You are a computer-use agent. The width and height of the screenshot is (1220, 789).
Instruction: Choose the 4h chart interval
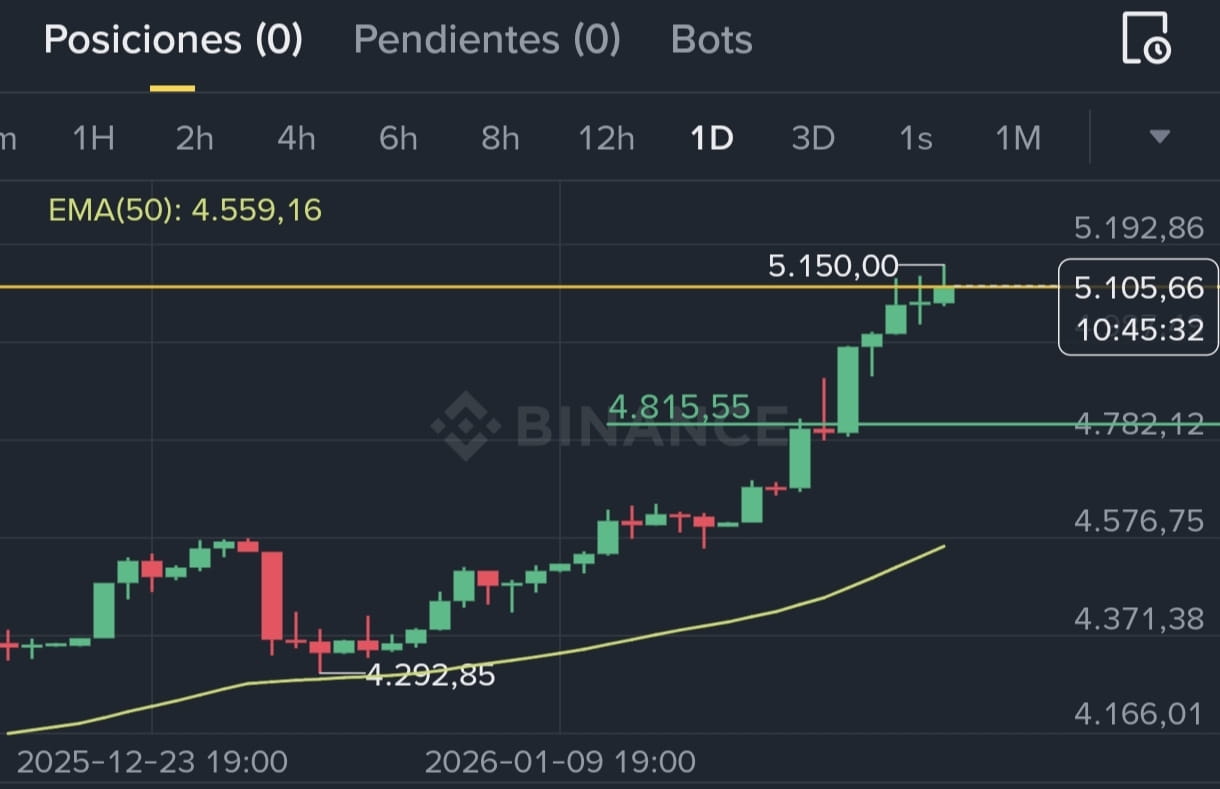pyautogui.click(x=296, y=138)
